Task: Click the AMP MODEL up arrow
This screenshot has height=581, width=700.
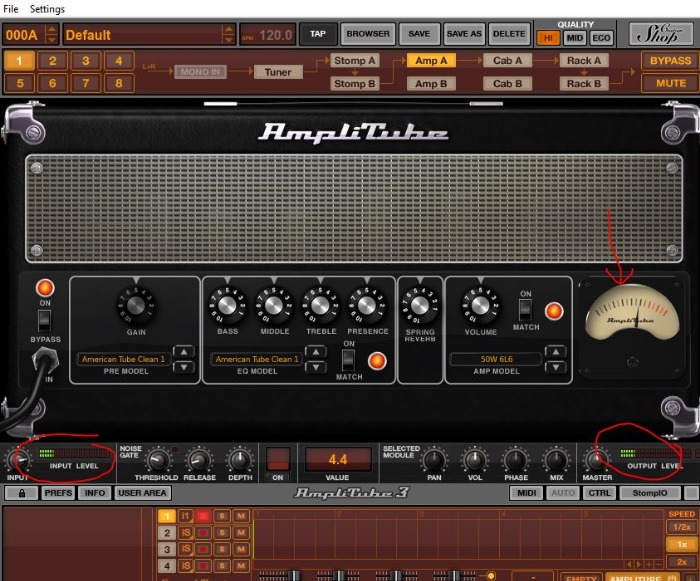Action: (555, 352)
